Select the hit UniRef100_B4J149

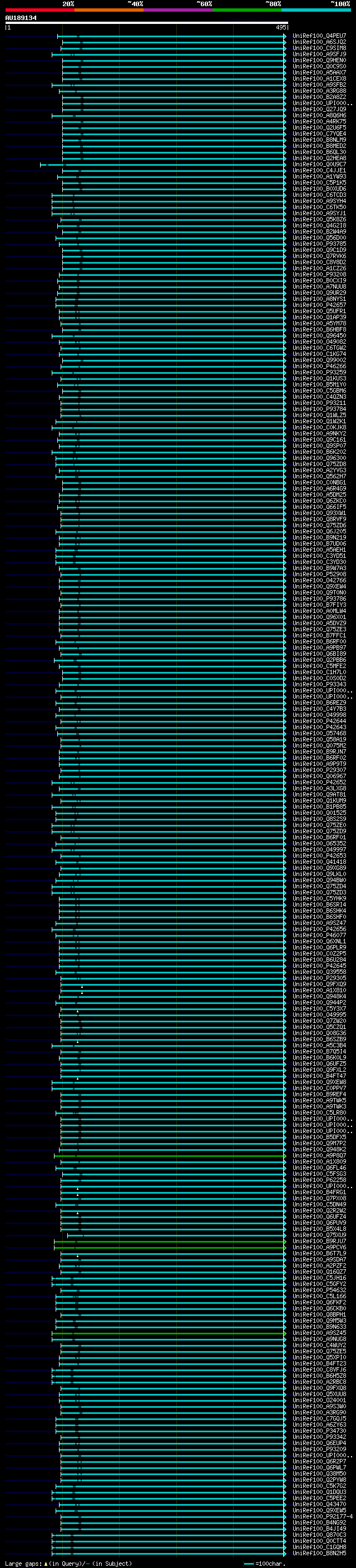click(319, 1529)
